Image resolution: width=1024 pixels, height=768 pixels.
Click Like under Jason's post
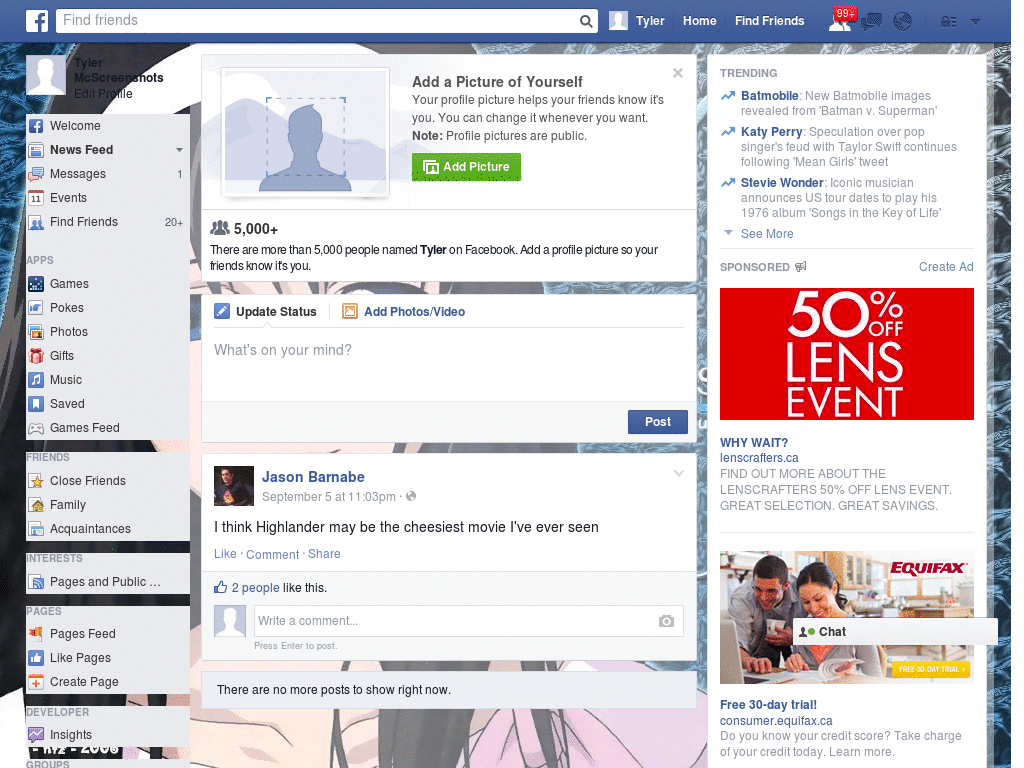225,554
